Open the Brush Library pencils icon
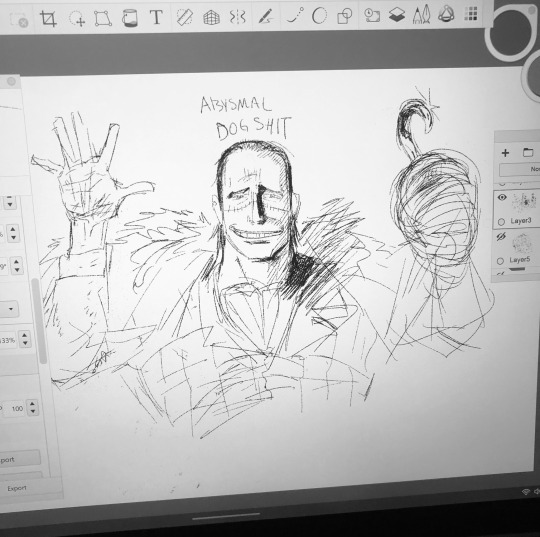Viewport: 540px width, 537px height. [422, 14]
